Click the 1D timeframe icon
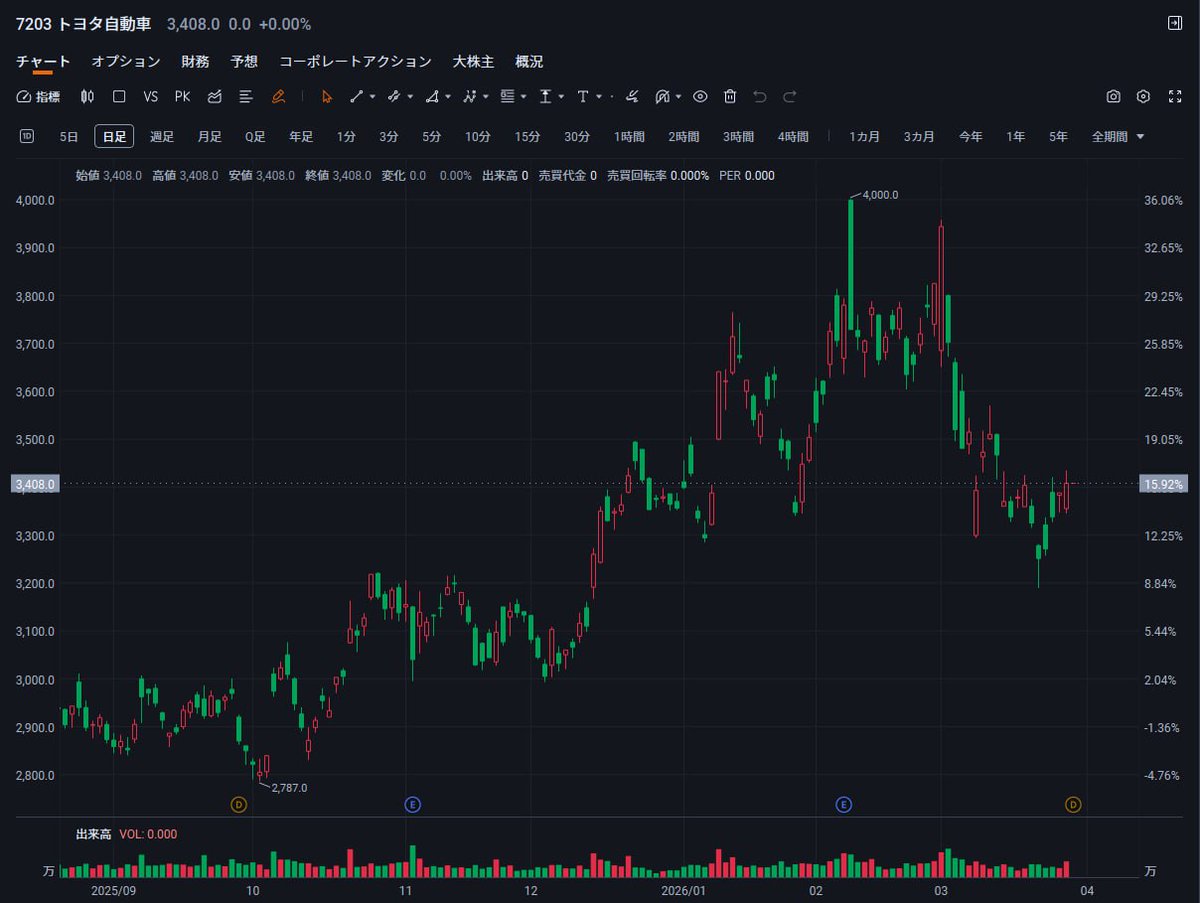 click(x=27, y=136)
